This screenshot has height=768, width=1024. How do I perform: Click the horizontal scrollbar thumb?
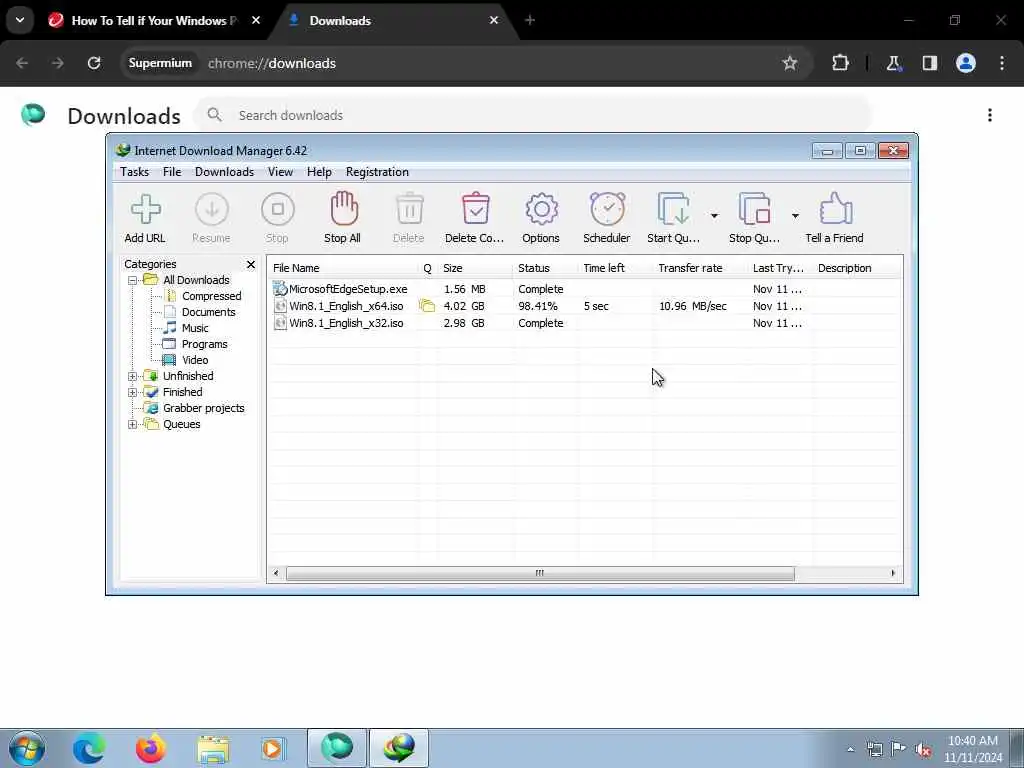[540, 573]
